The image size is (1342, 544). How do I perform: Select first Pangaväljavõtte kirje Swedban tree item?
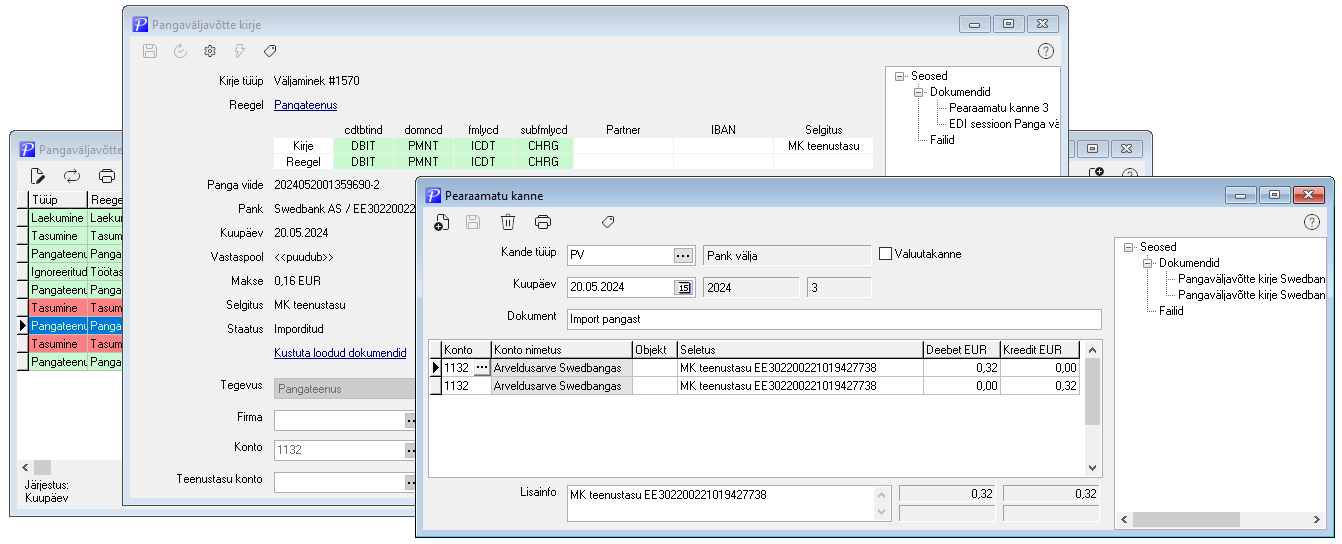click(1252, 279)
